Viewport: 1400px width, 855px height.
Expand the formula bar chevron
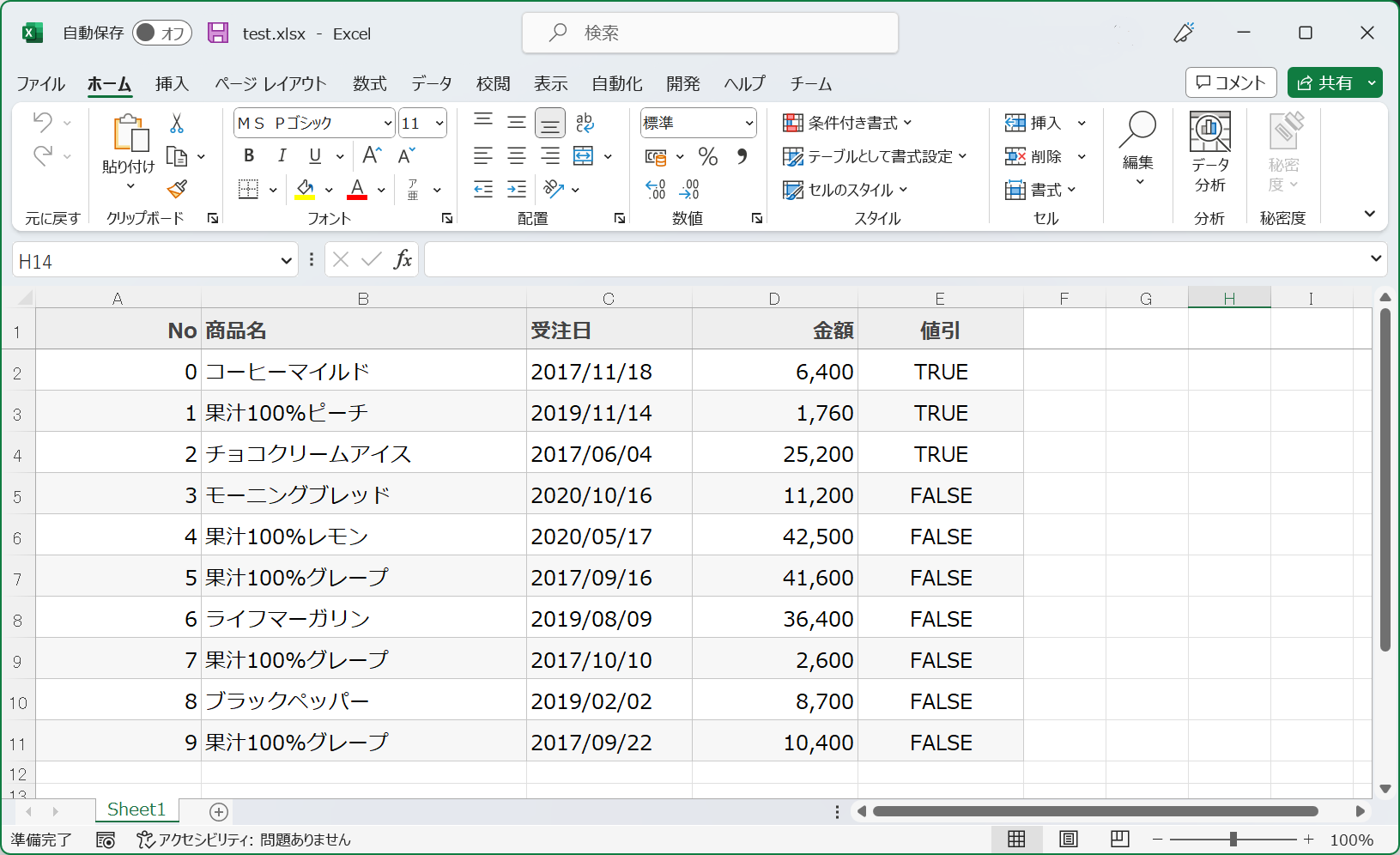tap(1376, 258)
